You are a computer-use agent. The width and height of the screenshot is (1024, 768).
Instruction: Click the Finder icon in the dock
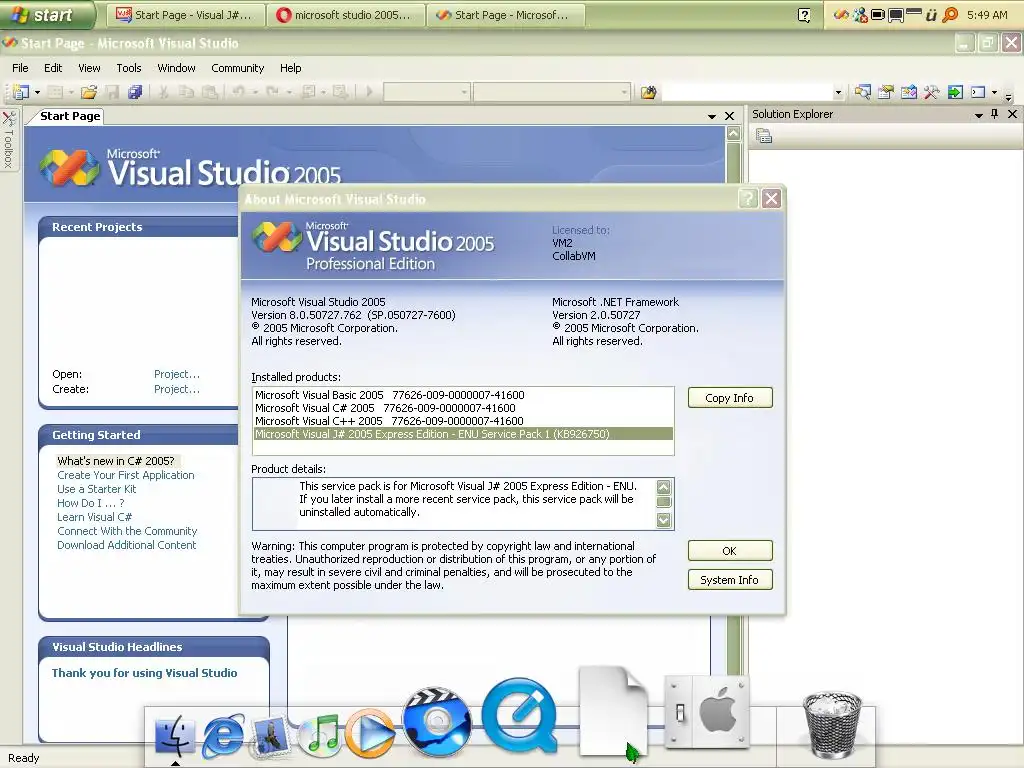[175, 736]
